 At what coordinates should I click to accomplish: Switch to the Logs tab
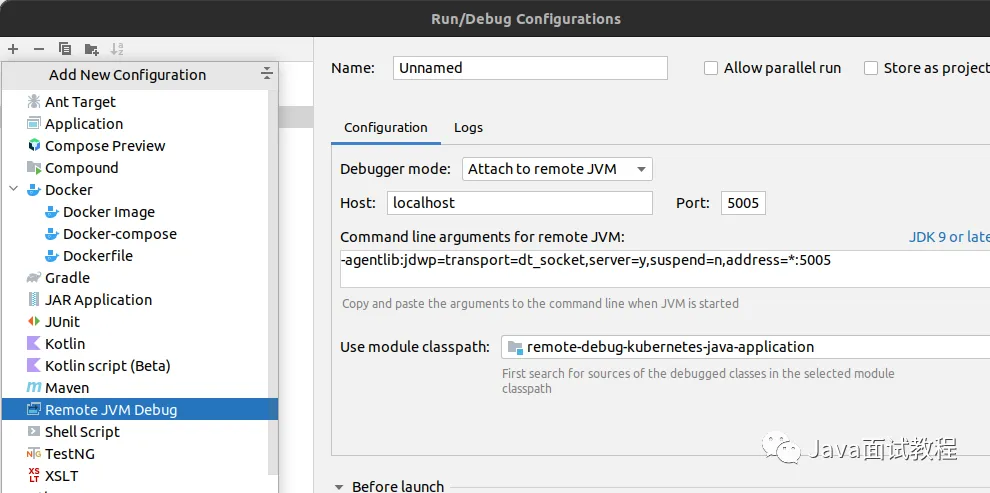(x=468, y=128)
